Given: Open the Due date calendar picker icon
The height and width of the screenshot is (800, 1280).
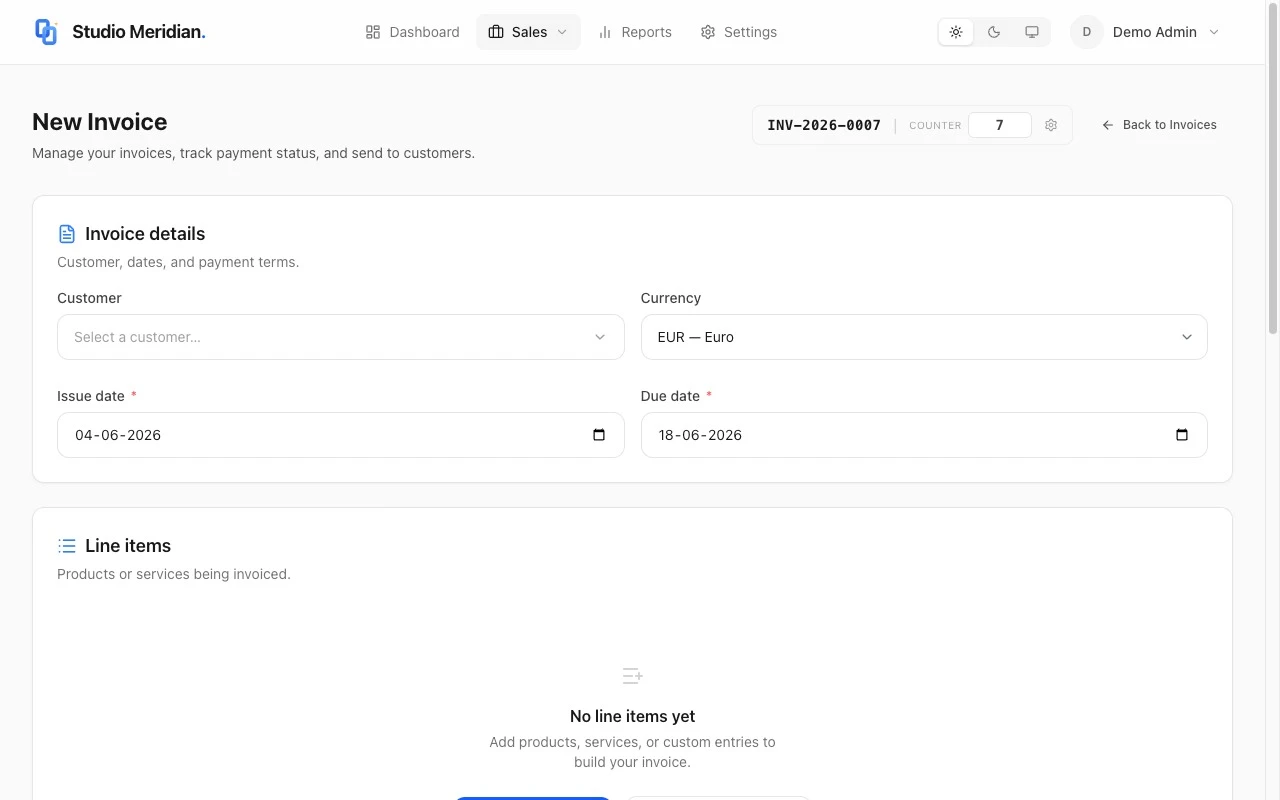Looking at the screenshot, I should pyautogui.click(x=1182, y=435).
